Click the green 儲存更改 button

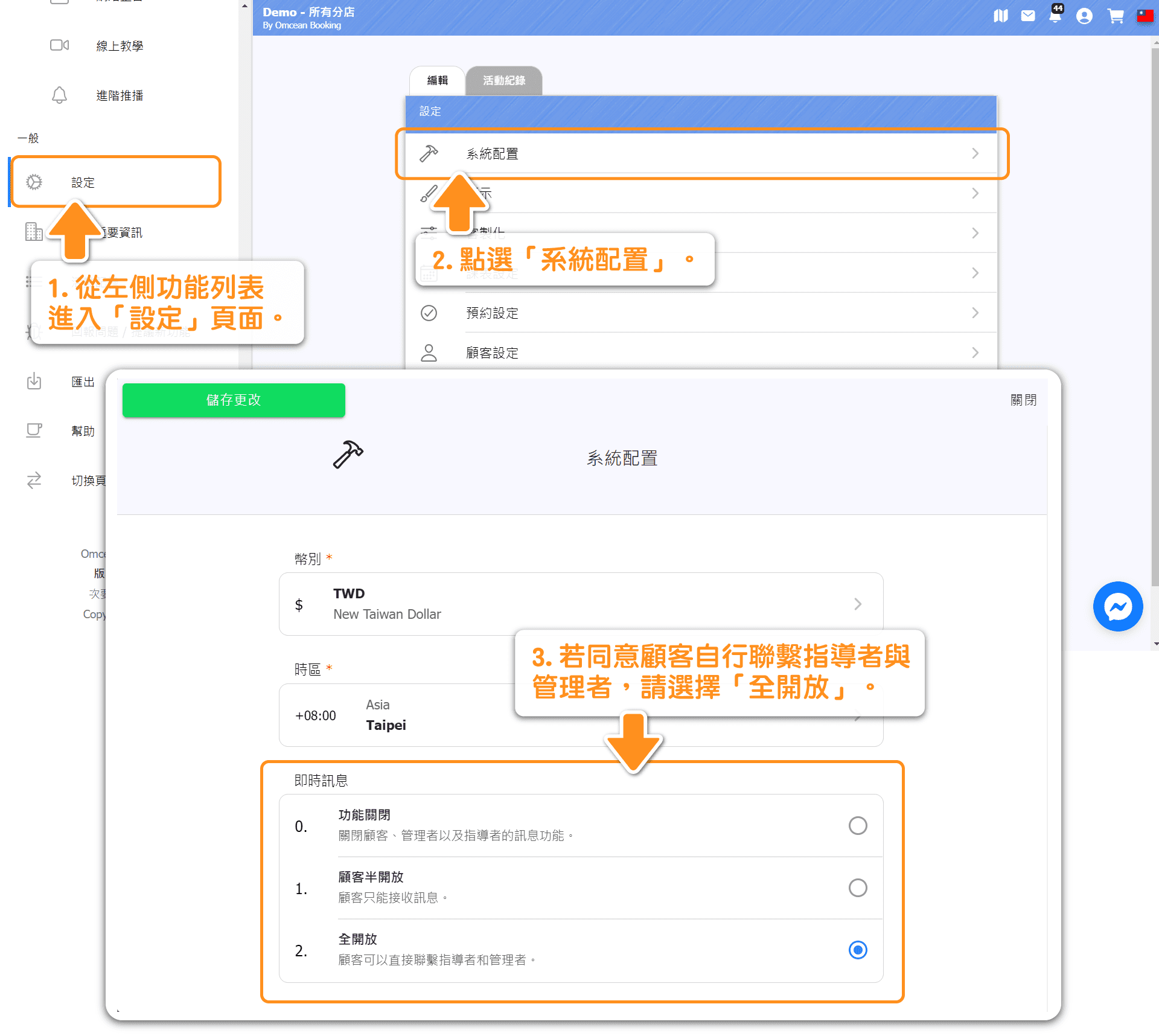click(x=234, y=400)
